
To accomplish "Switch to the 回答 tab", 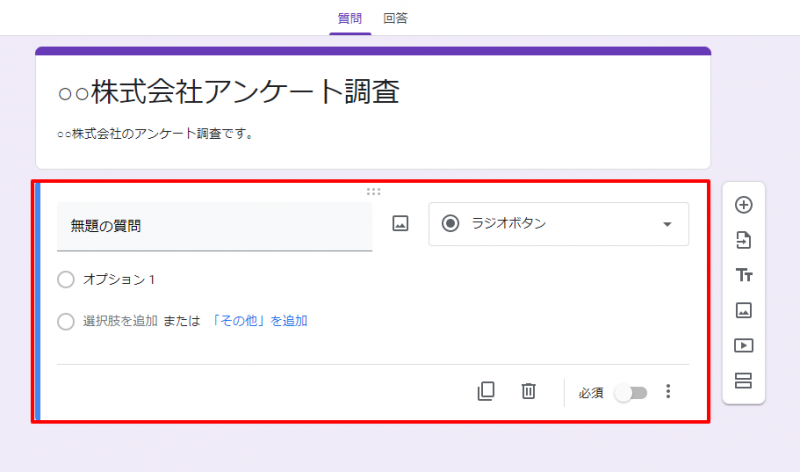I will (x=395, y=18).
